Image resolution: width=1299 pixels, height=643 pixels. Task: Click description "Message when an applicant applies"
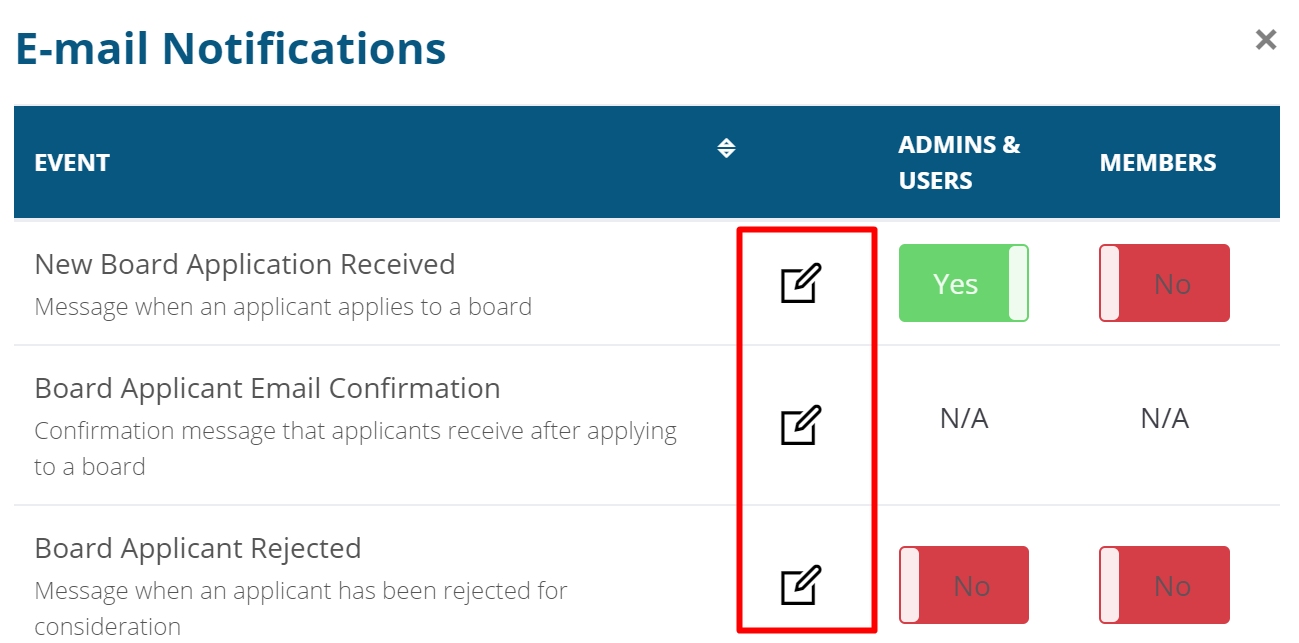283,306
